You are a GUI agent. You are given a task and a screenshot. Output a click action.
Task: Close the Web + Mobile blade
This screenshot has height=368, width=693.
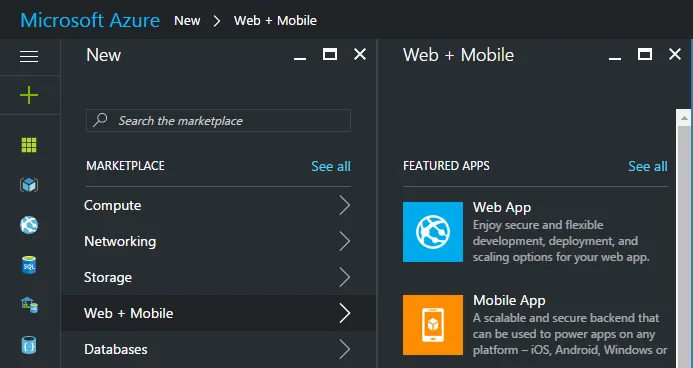pyautogui.click(x=675, y=54)
